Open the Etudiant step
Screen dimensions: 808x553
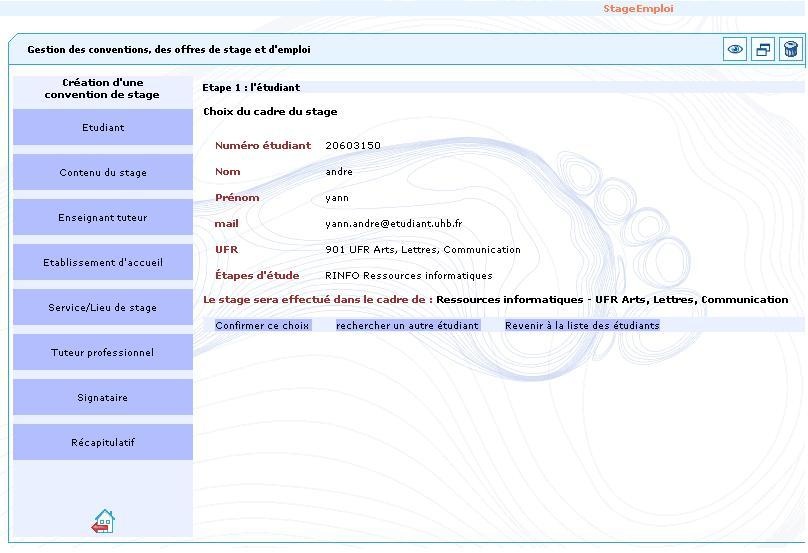pyautogui.click(x=103, y=127)
